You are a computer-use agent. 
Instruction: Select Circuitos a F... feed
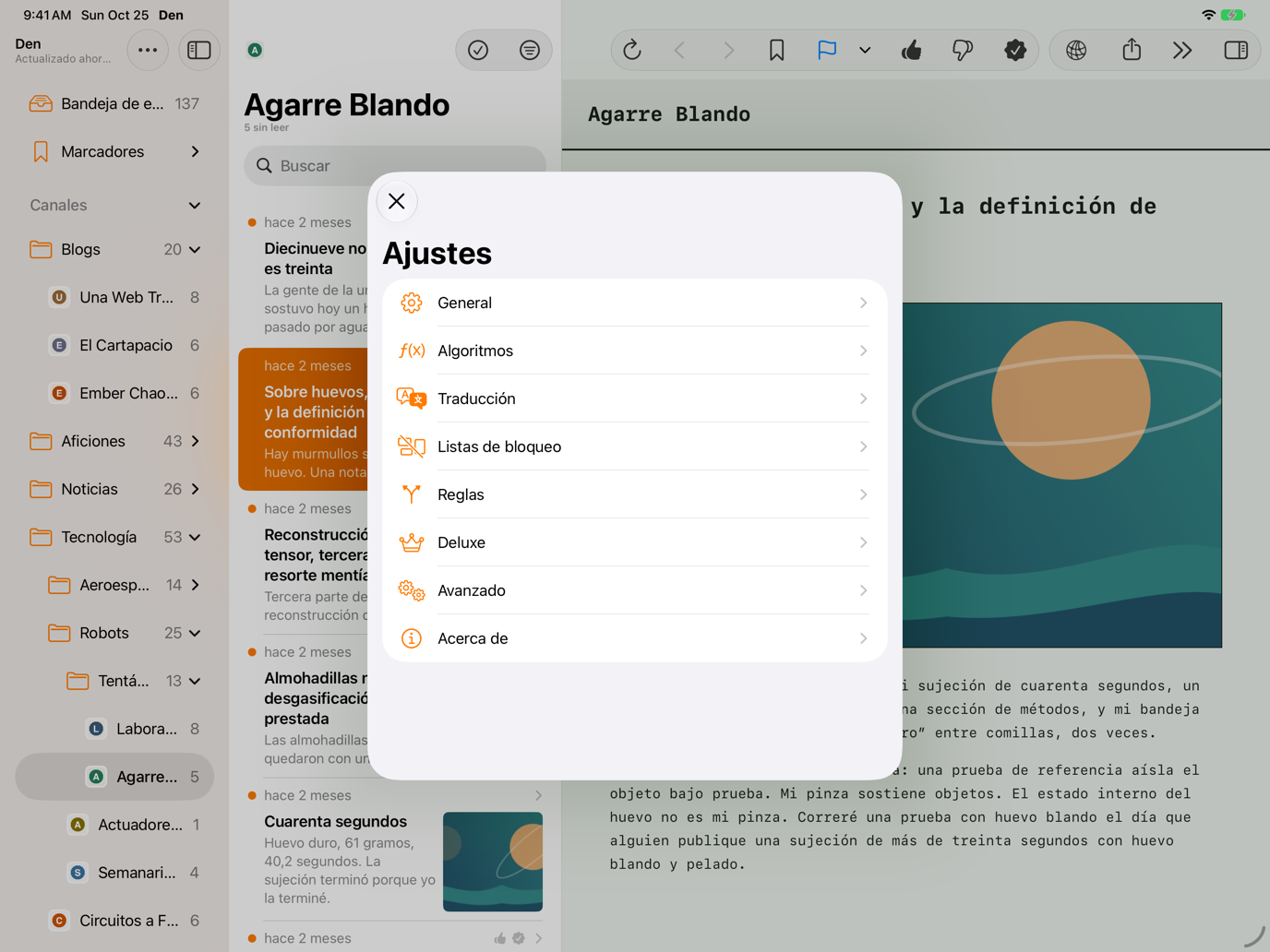pos(114,921)
